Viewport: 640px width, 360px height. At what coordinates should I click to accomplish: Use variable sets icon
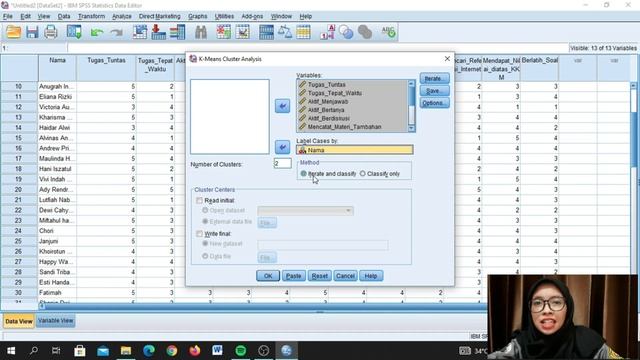pyautogui.click(x=346, y=32)
